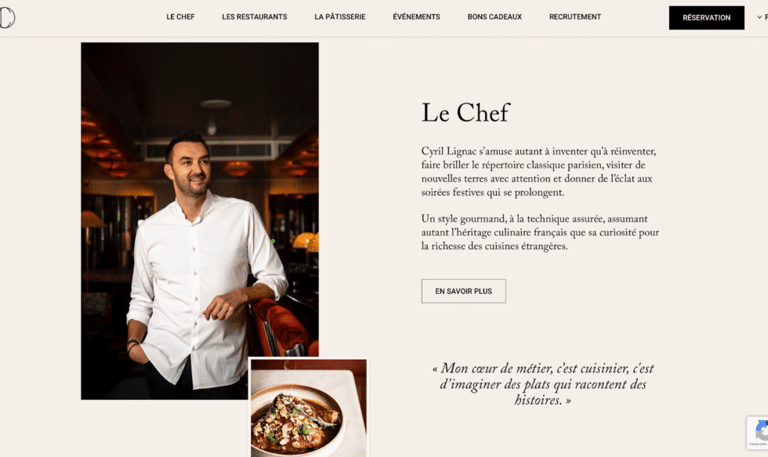768x457 pixels.
Task: Open Les Restaurants menu
Action: pyautogui.click(x=254, y=17)
